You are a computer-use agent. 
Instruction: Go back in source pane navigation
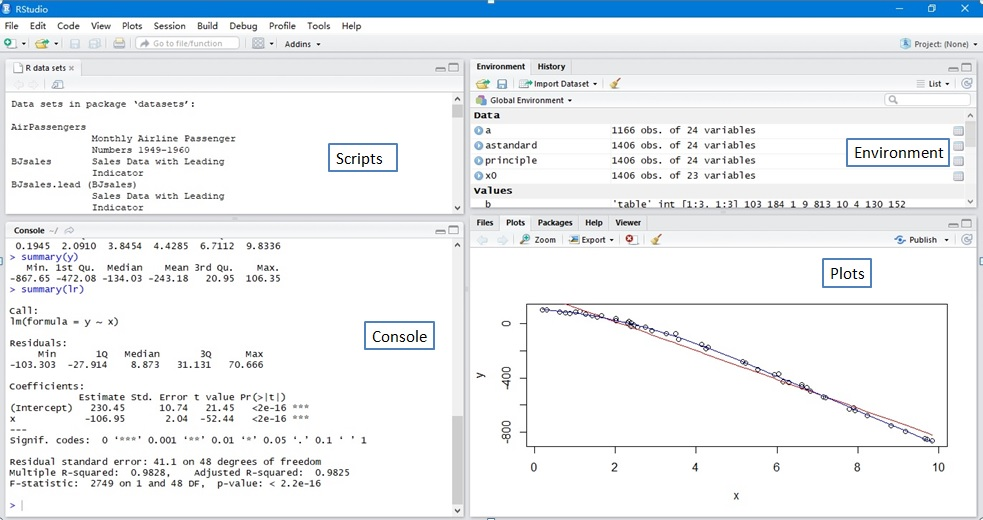pos(18,84)
